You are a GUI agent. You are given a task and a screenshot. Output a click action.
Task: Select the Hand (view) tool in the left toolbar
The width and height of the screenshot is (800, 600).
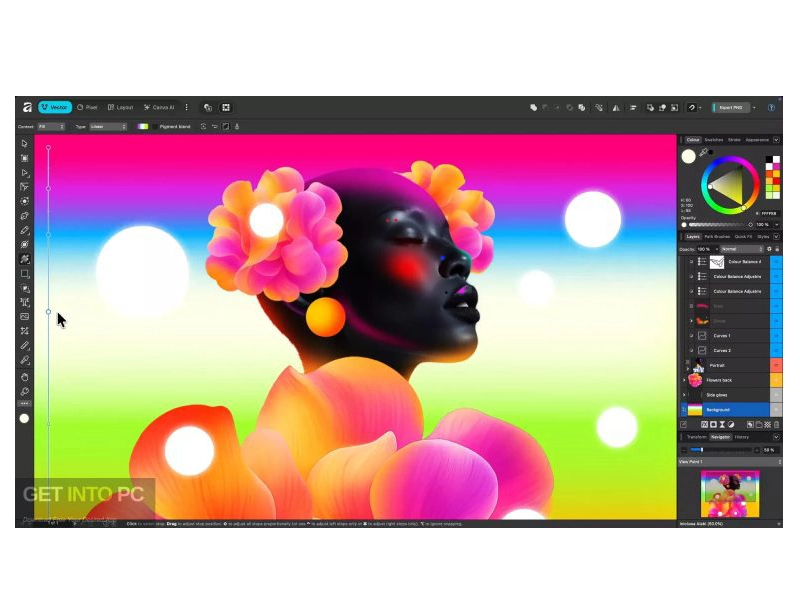(x=25, y=376)
